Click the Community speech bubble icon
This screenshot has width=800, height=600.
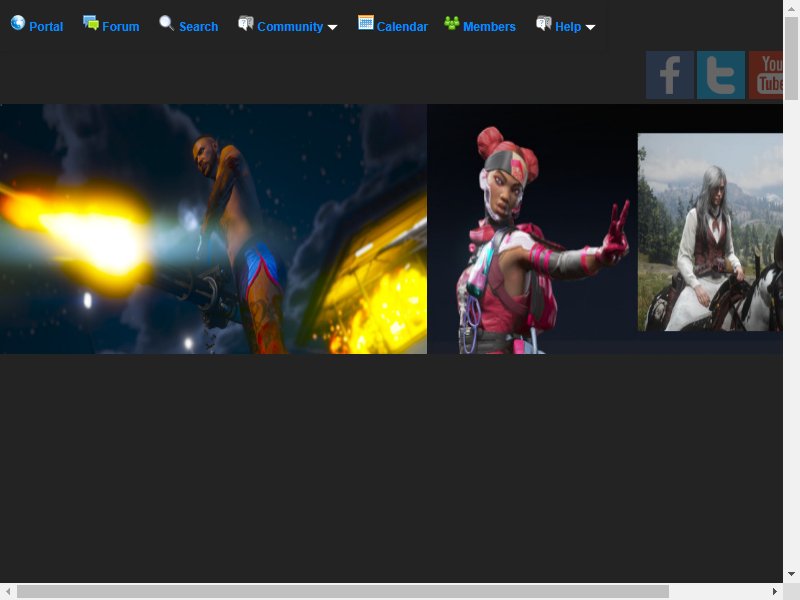pyautogui.click(x=246, y=23)
